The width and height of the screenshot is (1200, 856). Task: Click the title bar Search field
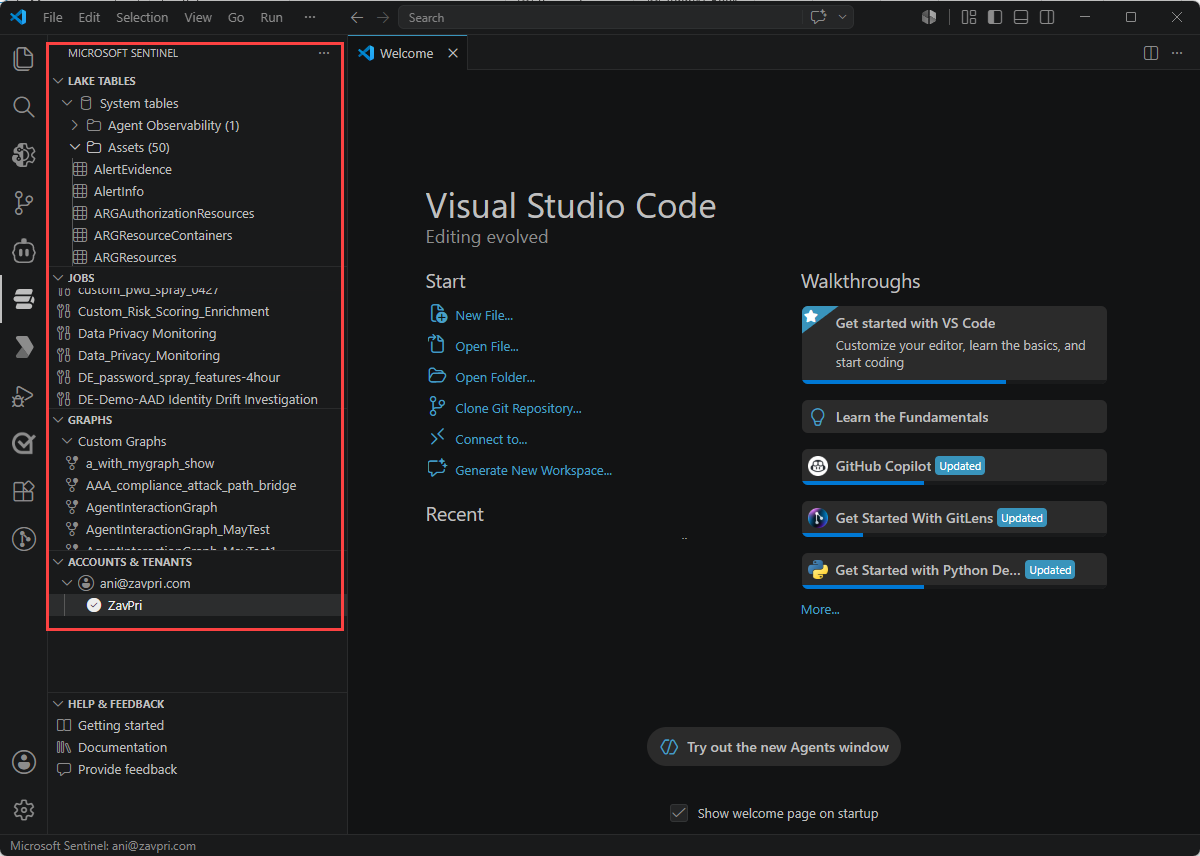[x=600, y=17]
